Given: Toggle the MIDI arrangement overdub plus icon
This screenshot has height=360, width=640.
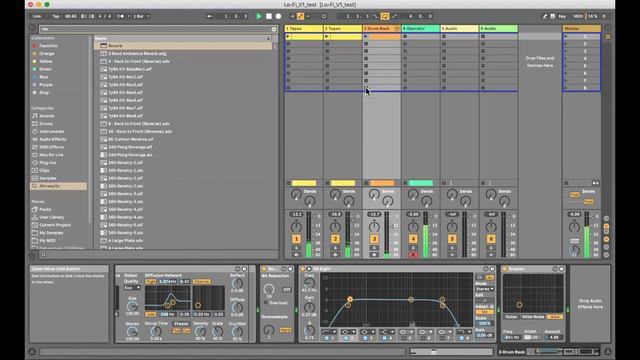Looking at the screenshot, I should coord(292,16).
